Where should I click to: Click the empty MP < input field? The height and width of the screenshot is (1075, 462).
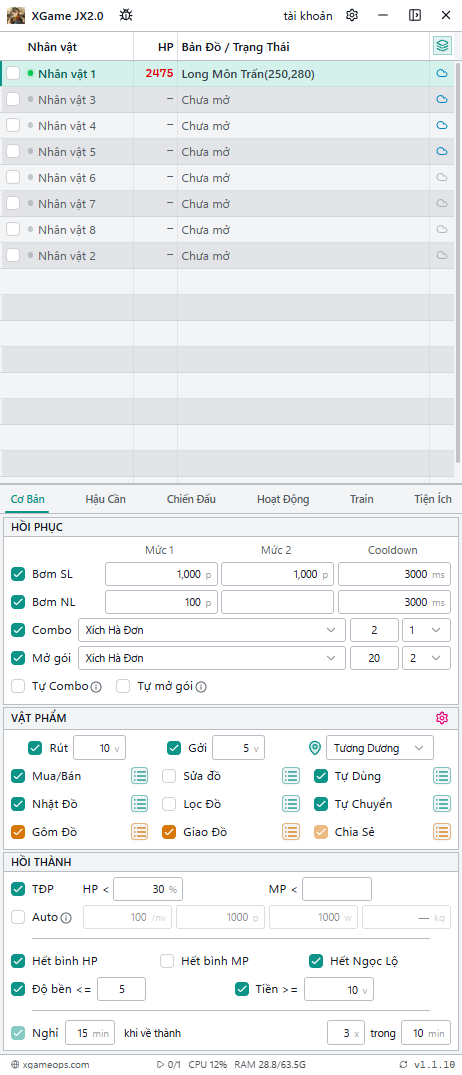point(337,889)
